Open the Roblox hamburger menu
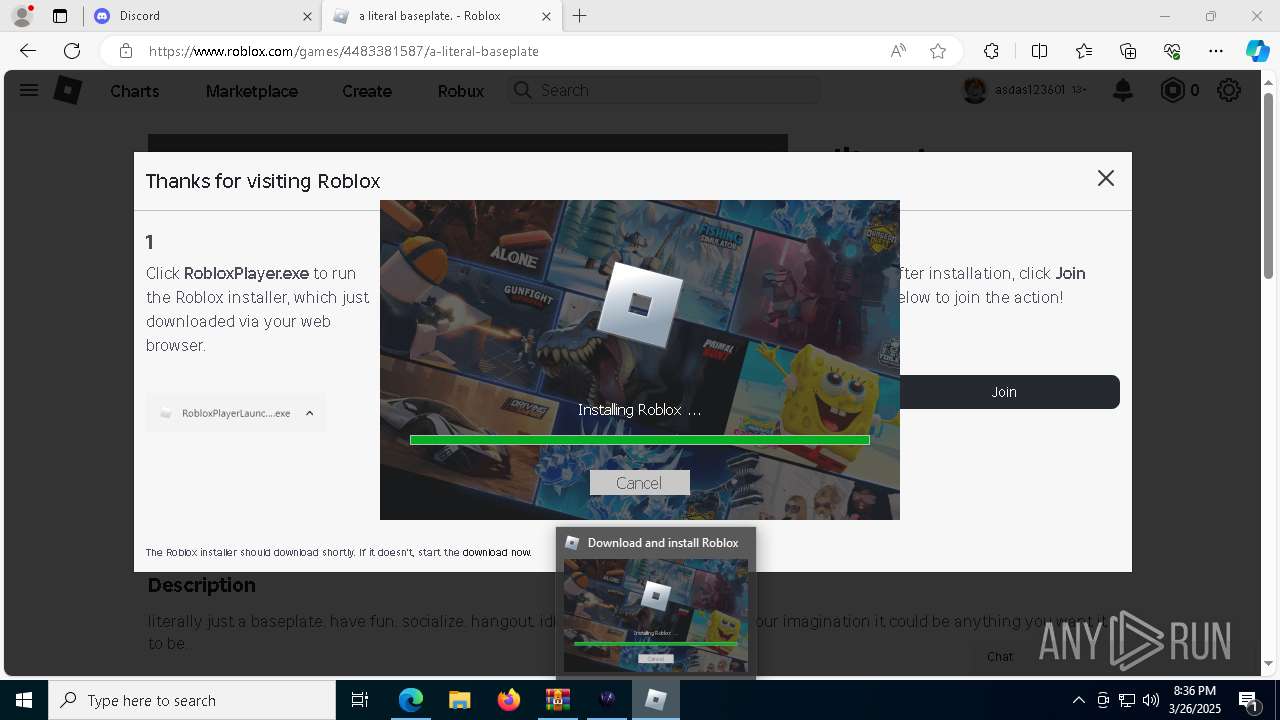The height and width of the screenshot is (720, 1280). point(29,90)
